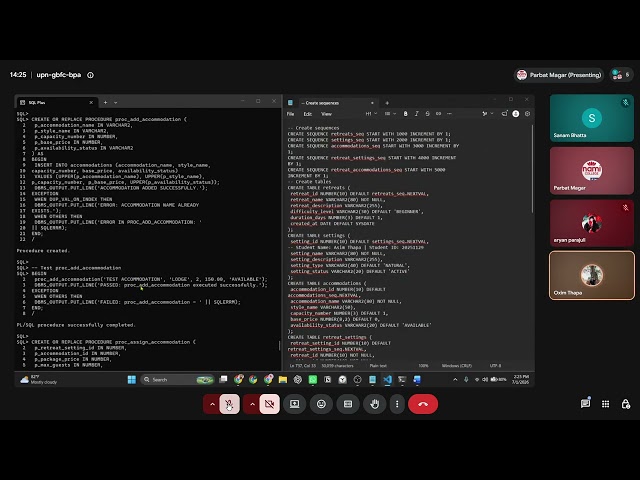This screenshot has width=640, height=480.
Task: Apply strikethrough formatting in Notepad
Action: coord(427,114)
